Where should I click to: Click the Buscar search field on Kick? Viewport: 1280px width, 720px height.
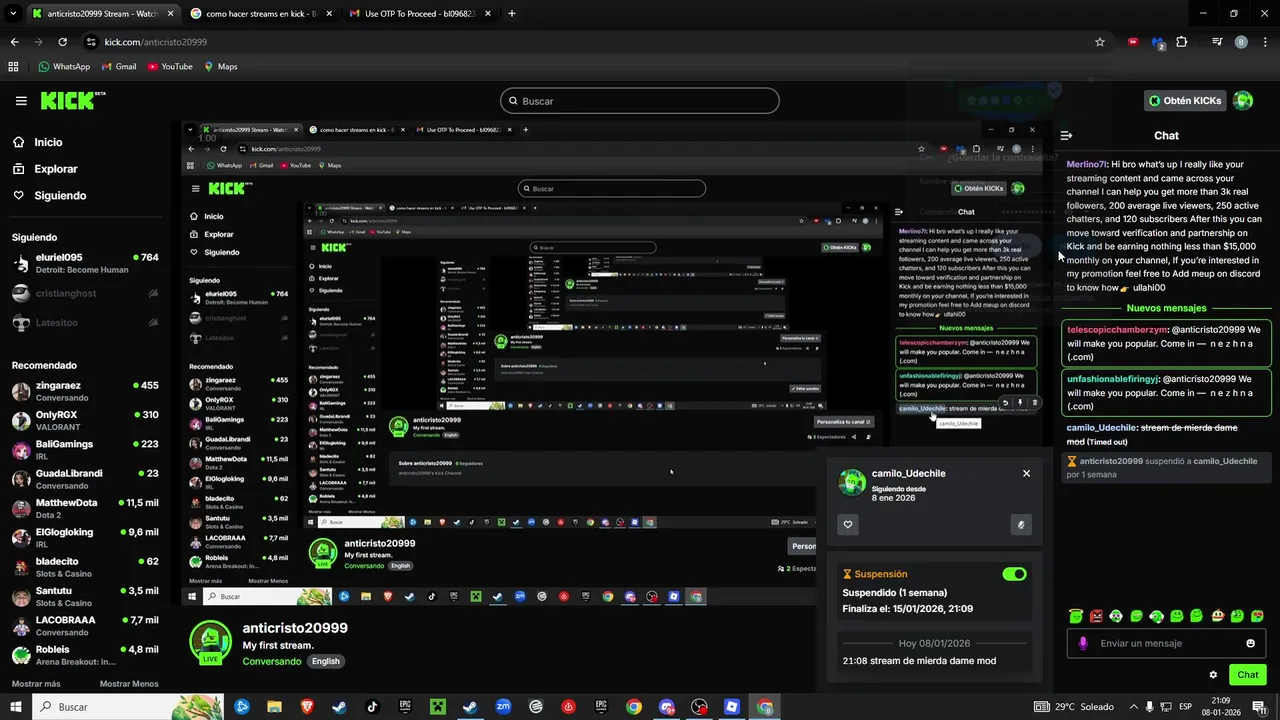pyautogui.click(x=640, y=101)
